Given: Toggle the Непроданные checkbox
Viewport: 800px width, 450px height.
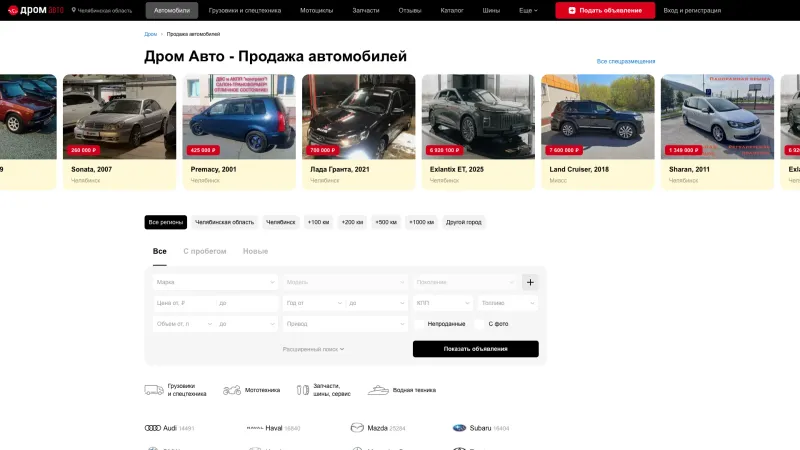Looking at the screenshot, I should [420, 324].
